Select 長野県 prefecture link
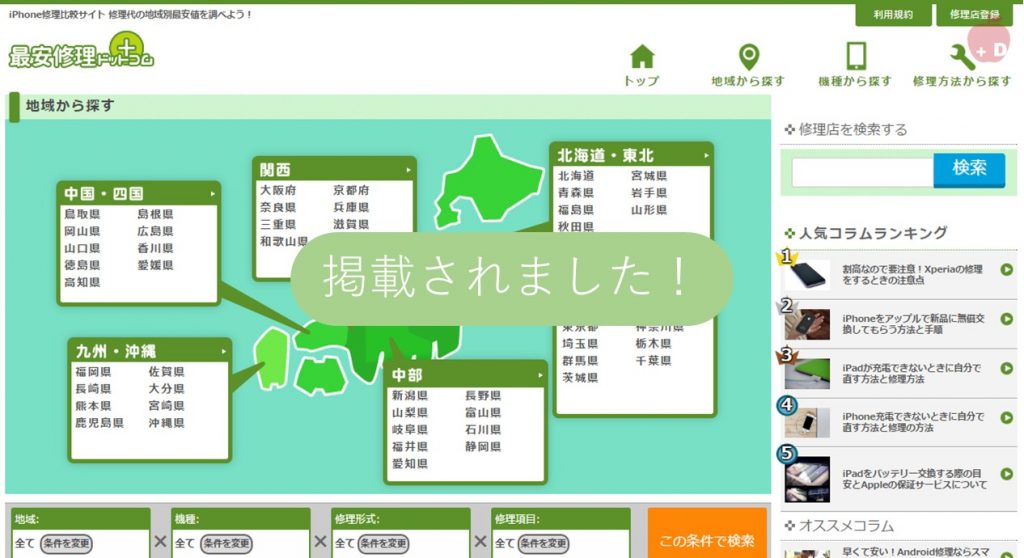1024x558 pixels. 483,396
